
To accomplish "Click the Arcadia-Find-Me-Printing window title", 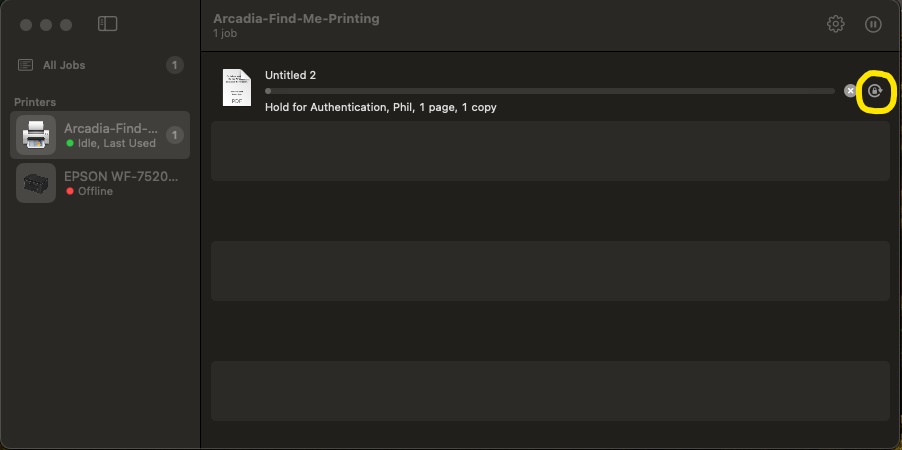I will [x=296, y=18].
